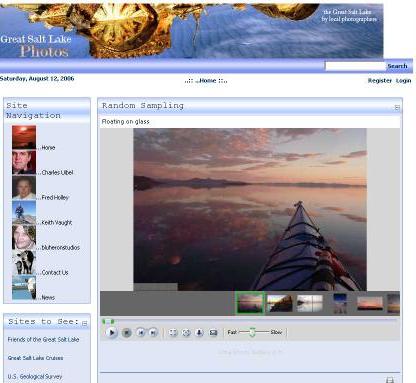Click the email photo envelope icon
The image size is (416, 383).
click(x=213, y=332)
